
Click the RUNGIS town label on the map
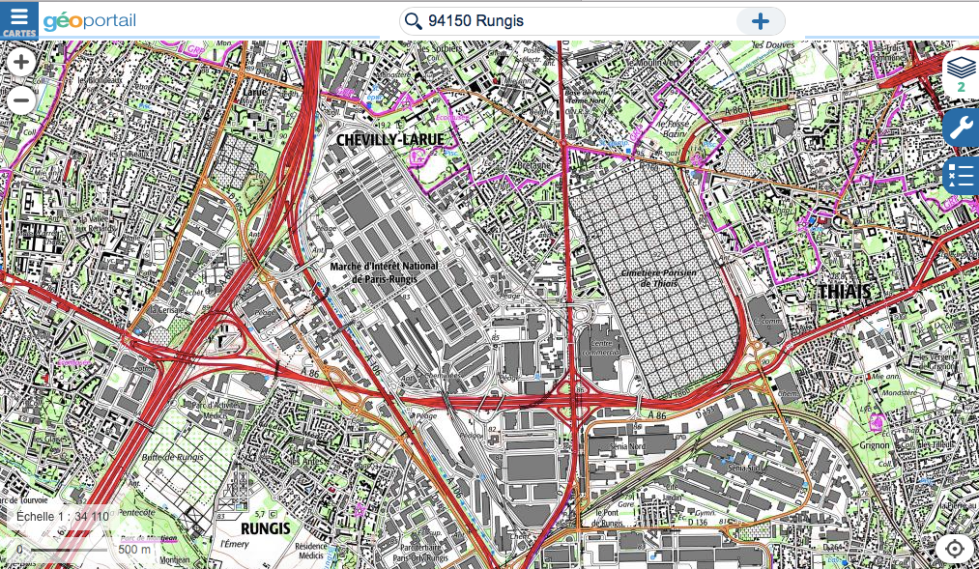tap(265, 528)
